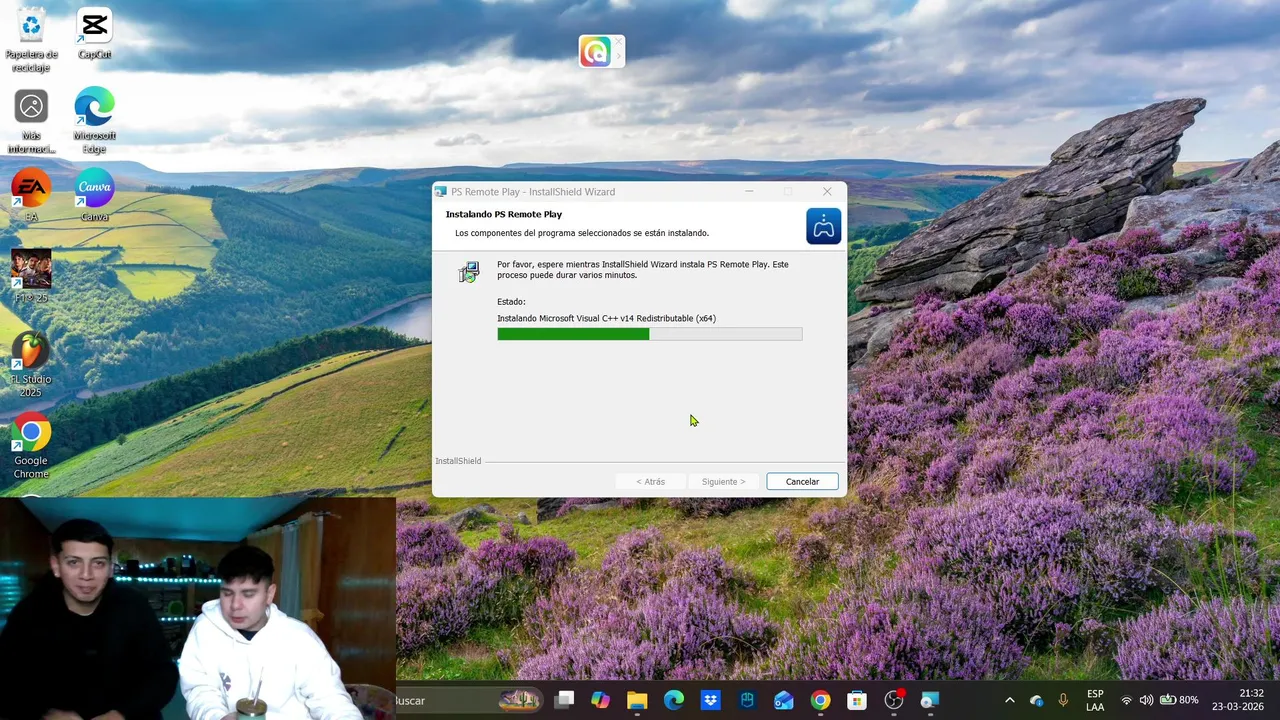Click the microphone tray icon
Viewport: 1280px width, 720px height.
pyautogui.click(x=1063, y=700)
